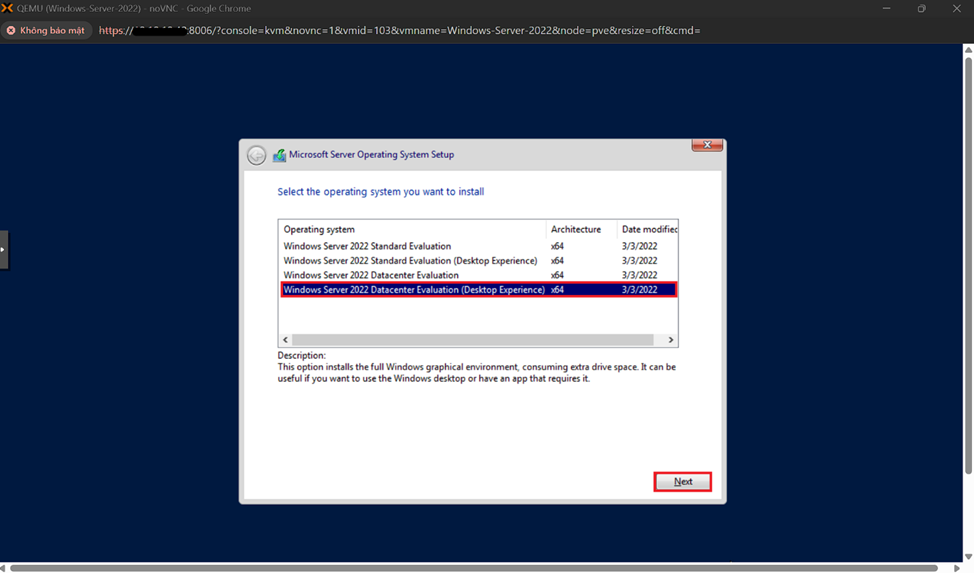Image resolution: width=974 pixels, height=573 pixels.
Task: Expand the noVNC control panel handle
Action: (4, 249)
